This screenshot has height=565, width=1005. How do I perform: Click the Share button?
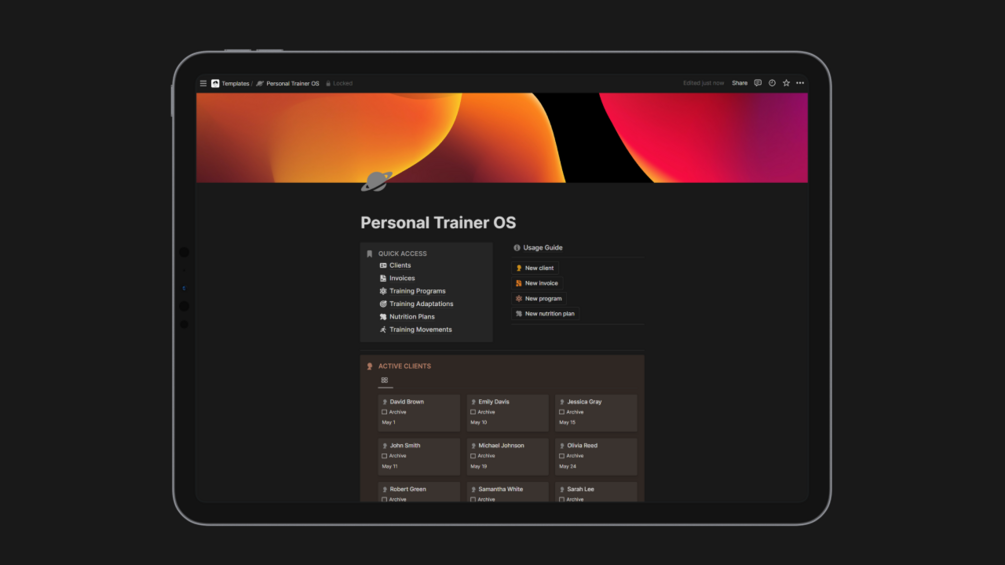tap(740, 83)
